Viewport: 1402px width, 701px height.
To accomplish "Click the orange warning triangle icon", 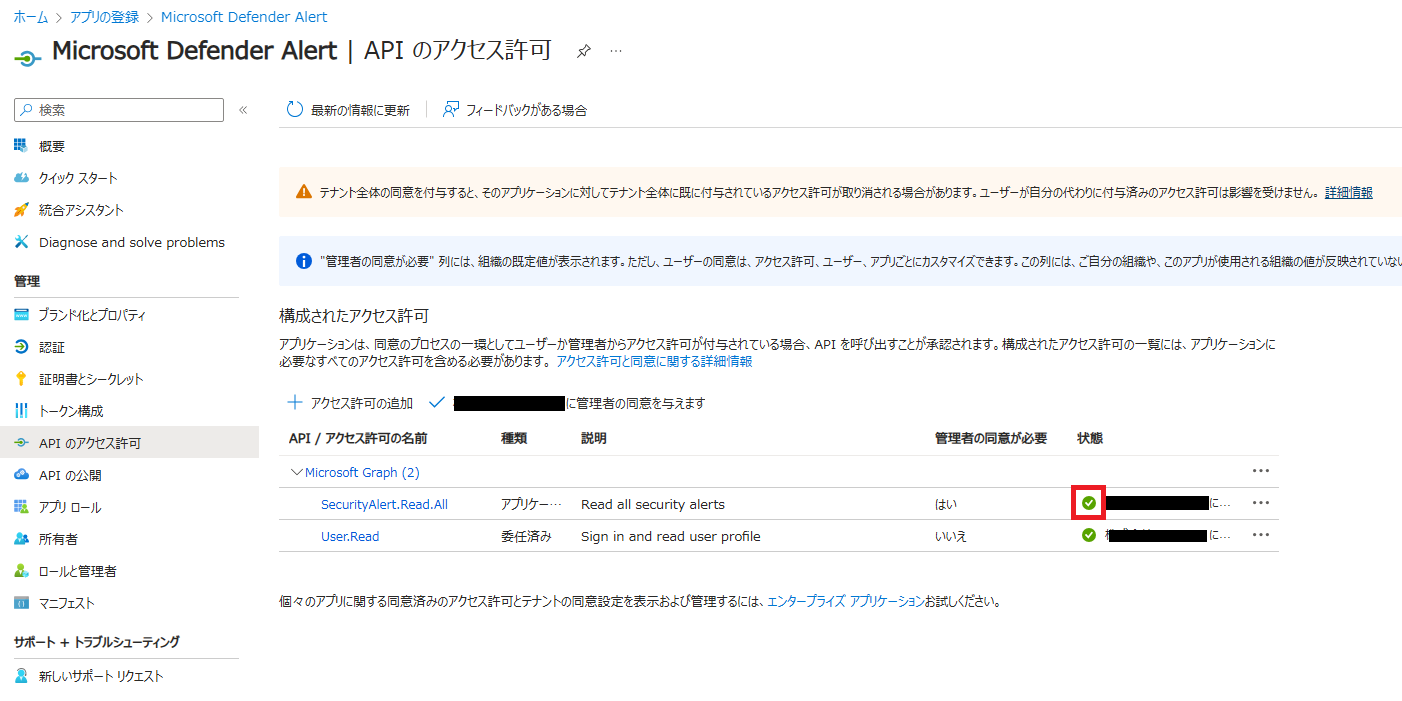I will (304, 192).
